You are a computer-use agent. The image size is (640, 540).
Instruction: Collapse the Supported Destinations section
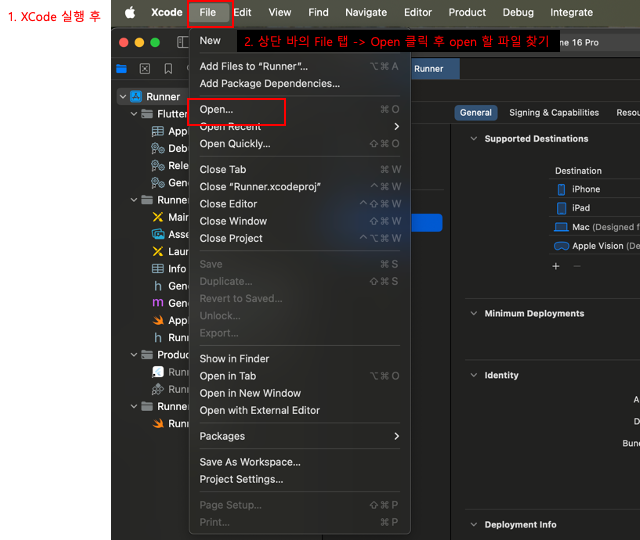(x=473, y=139)
